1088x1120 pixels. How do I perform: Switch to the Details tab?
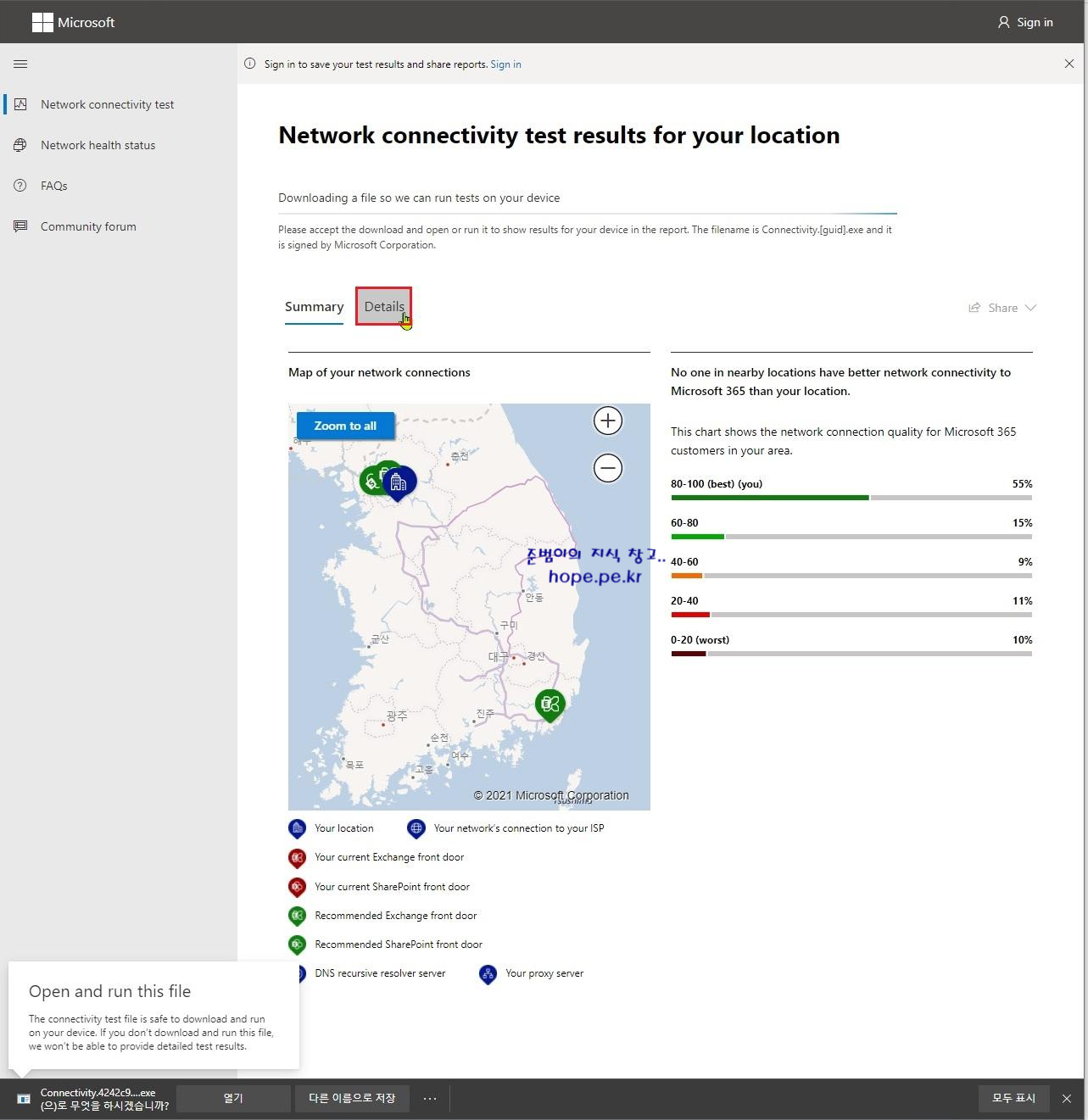coord(384,306)
